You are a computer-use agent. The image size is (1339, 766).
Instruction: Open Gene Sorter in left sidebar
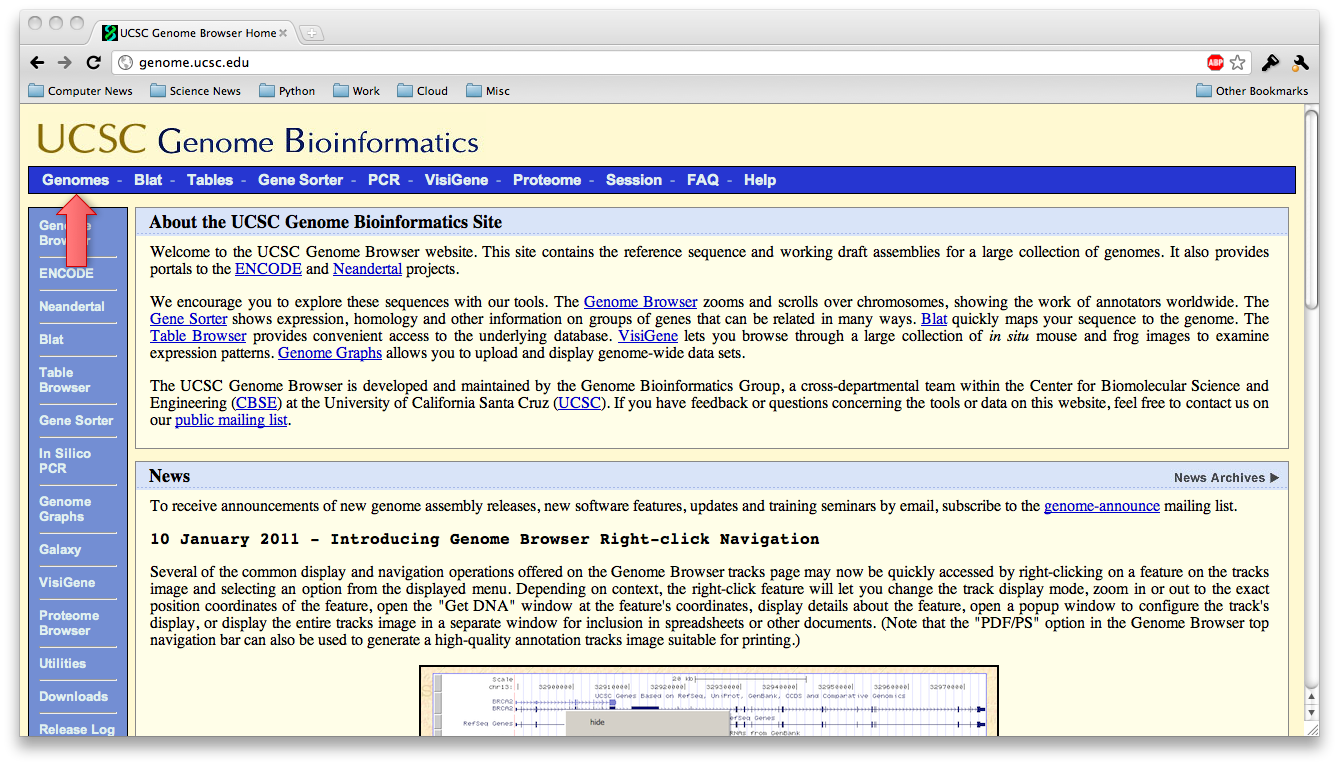click(76, 420)
